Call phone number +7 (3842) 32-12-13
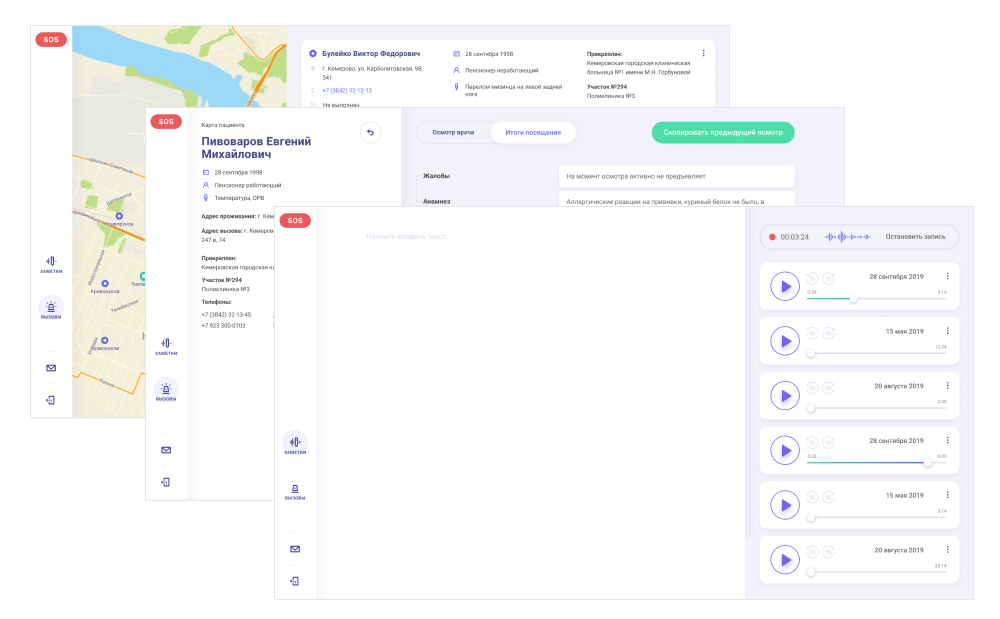The width and height of the screenshot is (1000, 619). coord(347,91)
